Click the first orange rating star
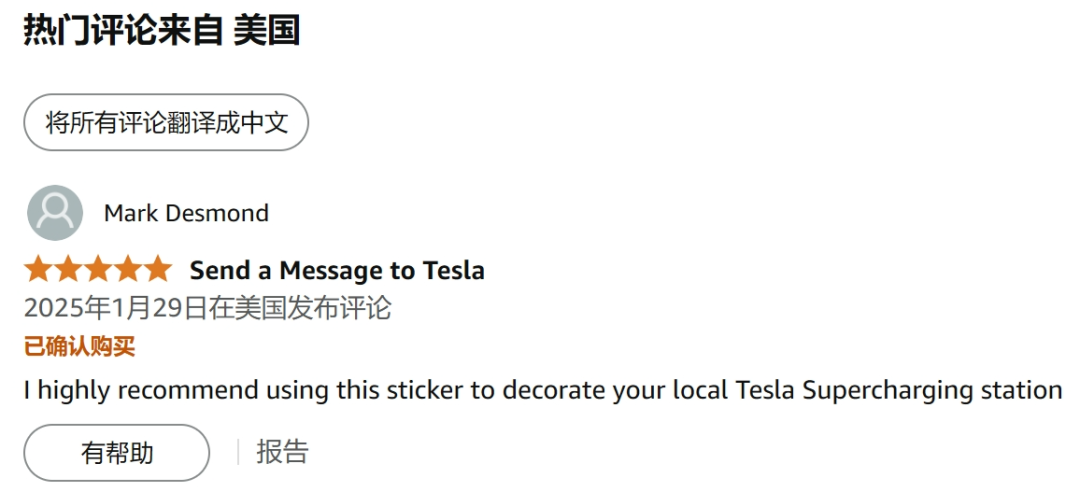The height and width of the screenshot is (492, 1080). click(x=39, y=269)
